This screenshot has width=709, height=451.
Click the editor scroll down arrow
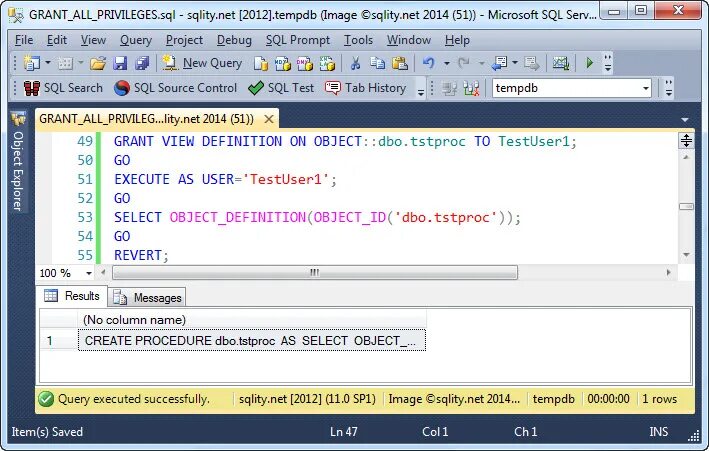pyautogui.click(x=686, y=255)
